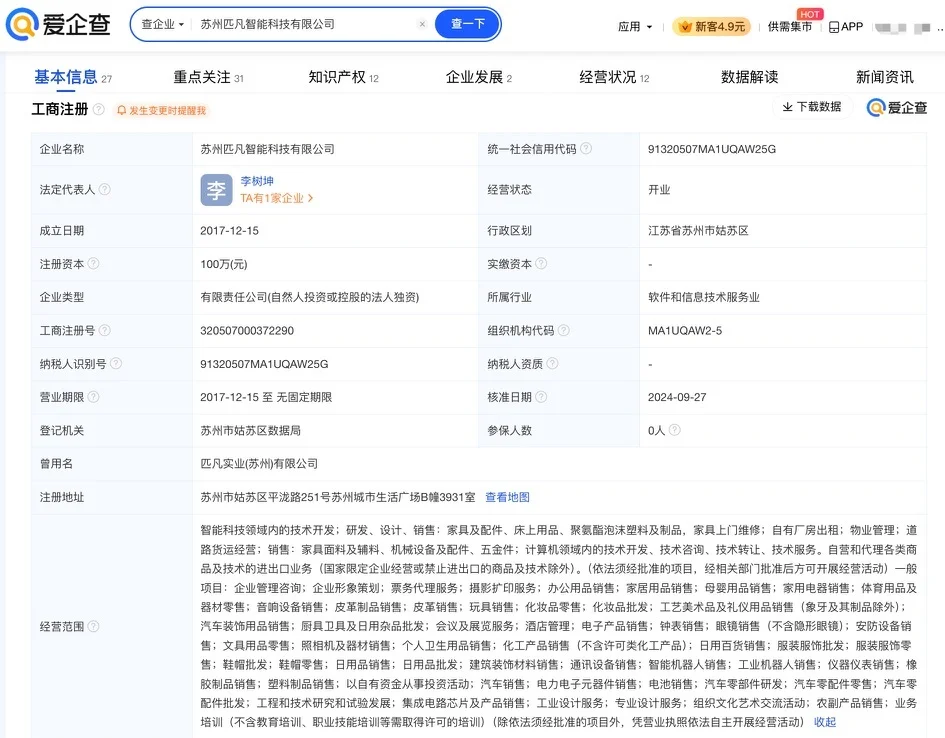The image size is (945, 738).
Task: Click help icon beside 实缴资本
Action: click(541, 263)
